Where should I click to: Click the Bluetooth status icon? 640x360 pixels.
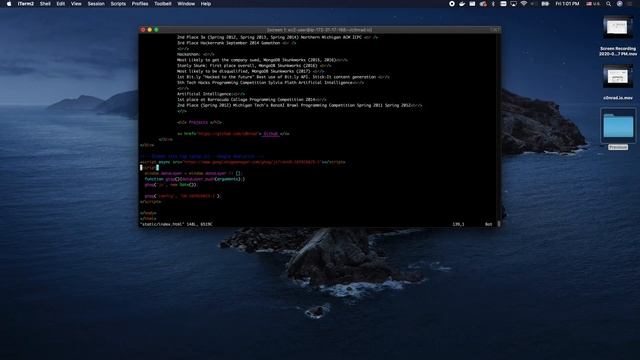click(493, 4)
